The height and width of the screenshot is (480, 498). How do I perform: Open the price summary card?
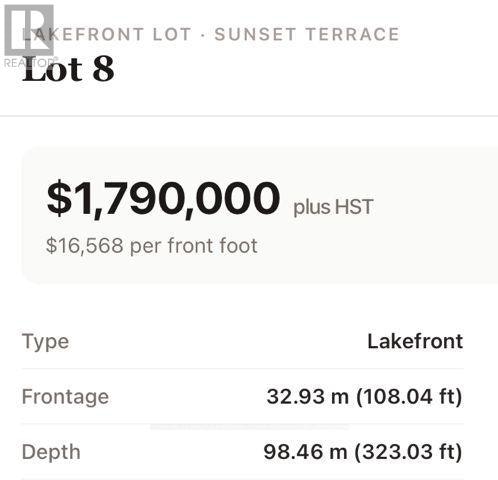pyautogui.click(x=260, y=216)
